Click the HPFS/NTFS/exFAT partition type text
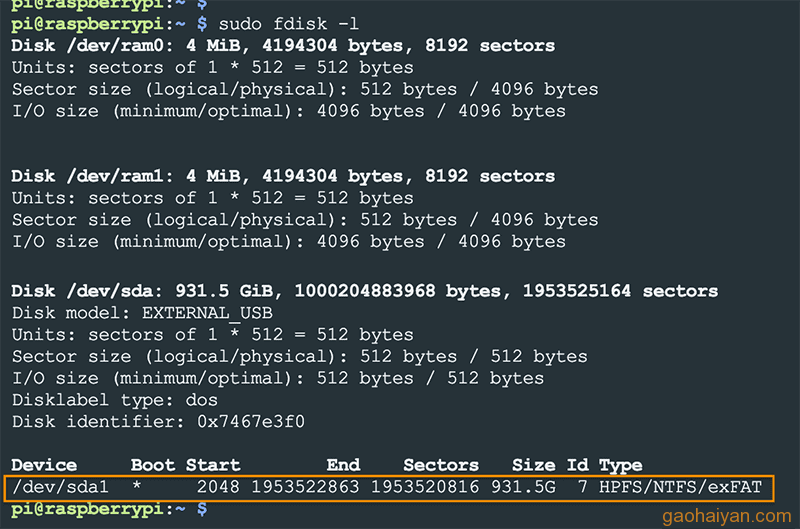The width and height of the screenshot is (800, 529). 680,487
